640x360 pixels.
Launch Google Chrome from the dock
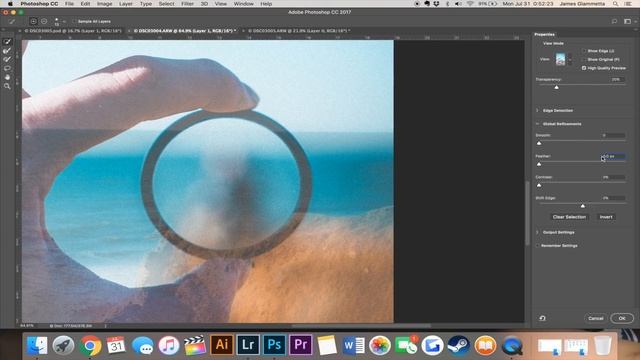(90, 346)
